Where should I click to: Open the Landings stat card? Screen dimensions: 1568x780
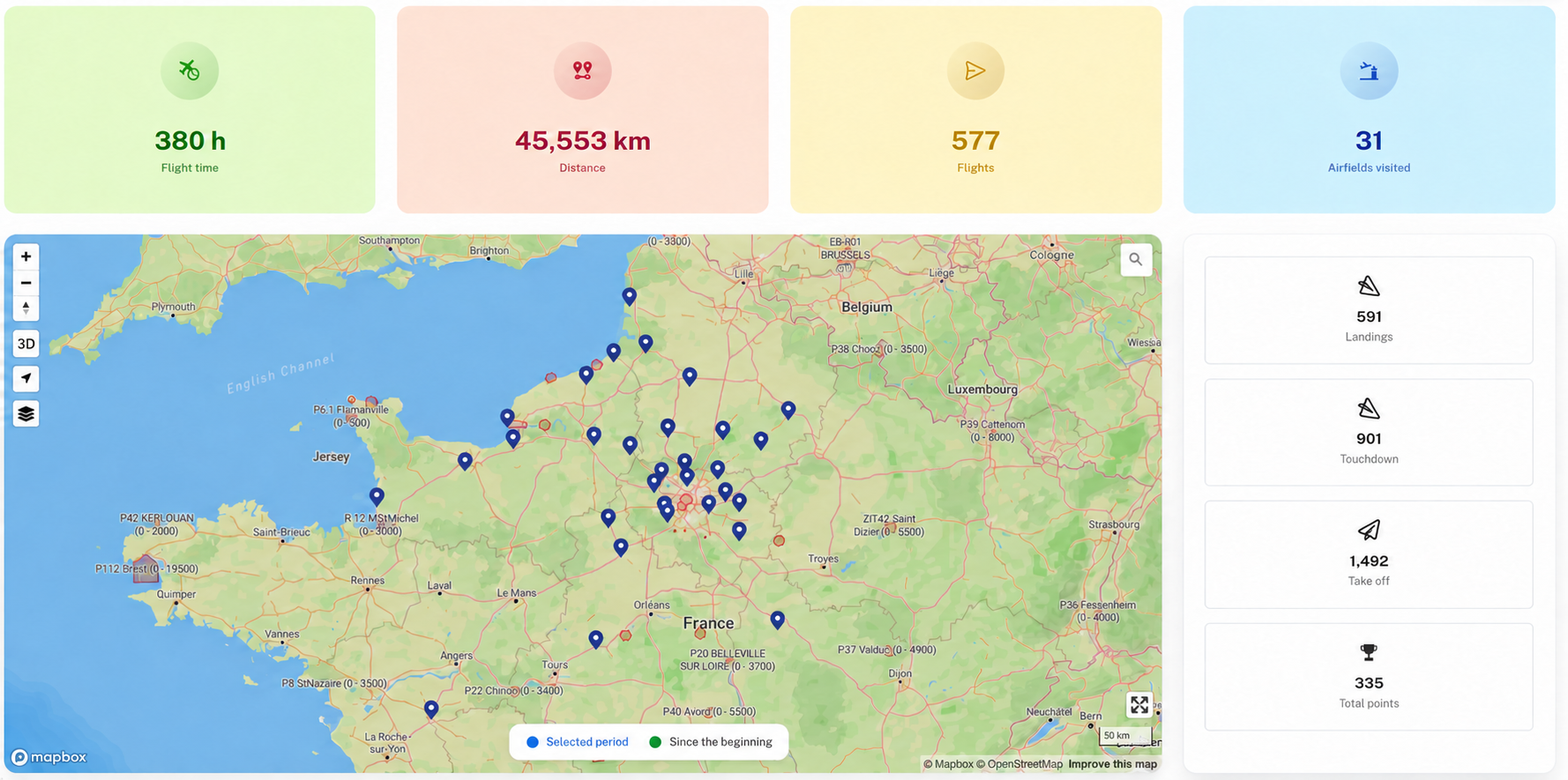1369,310
